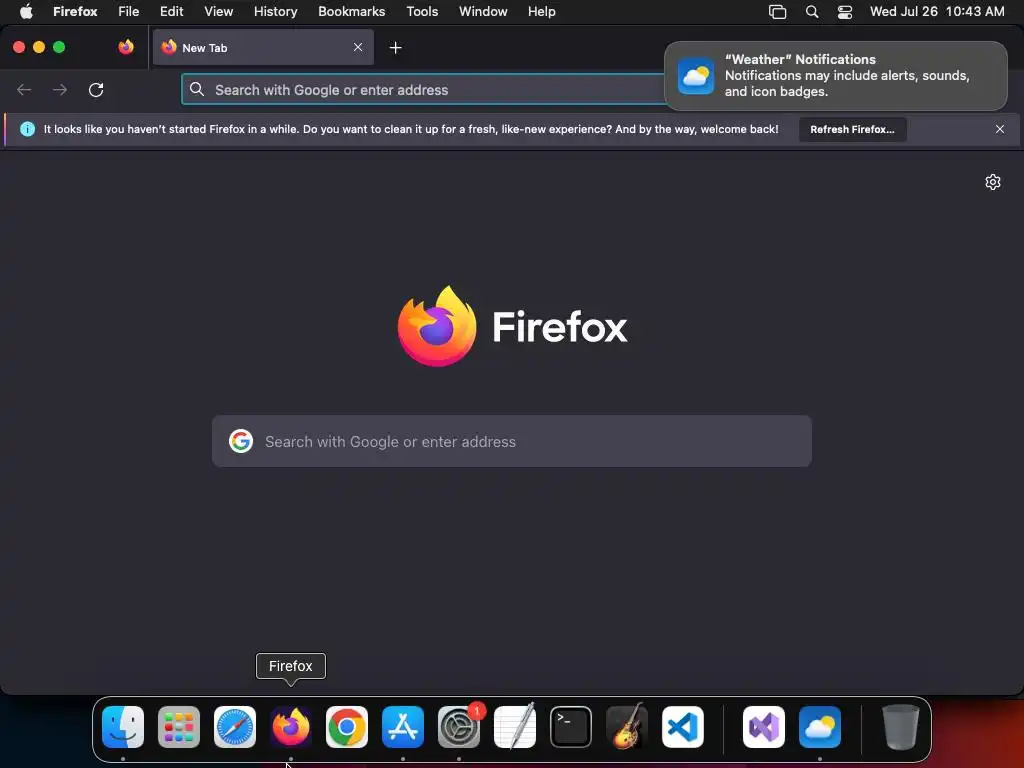Image resolution: width=1024 pixels, height=768 pixels.
Task: Click the Firefox View pinned icon
Action: (x=126, y=47)
